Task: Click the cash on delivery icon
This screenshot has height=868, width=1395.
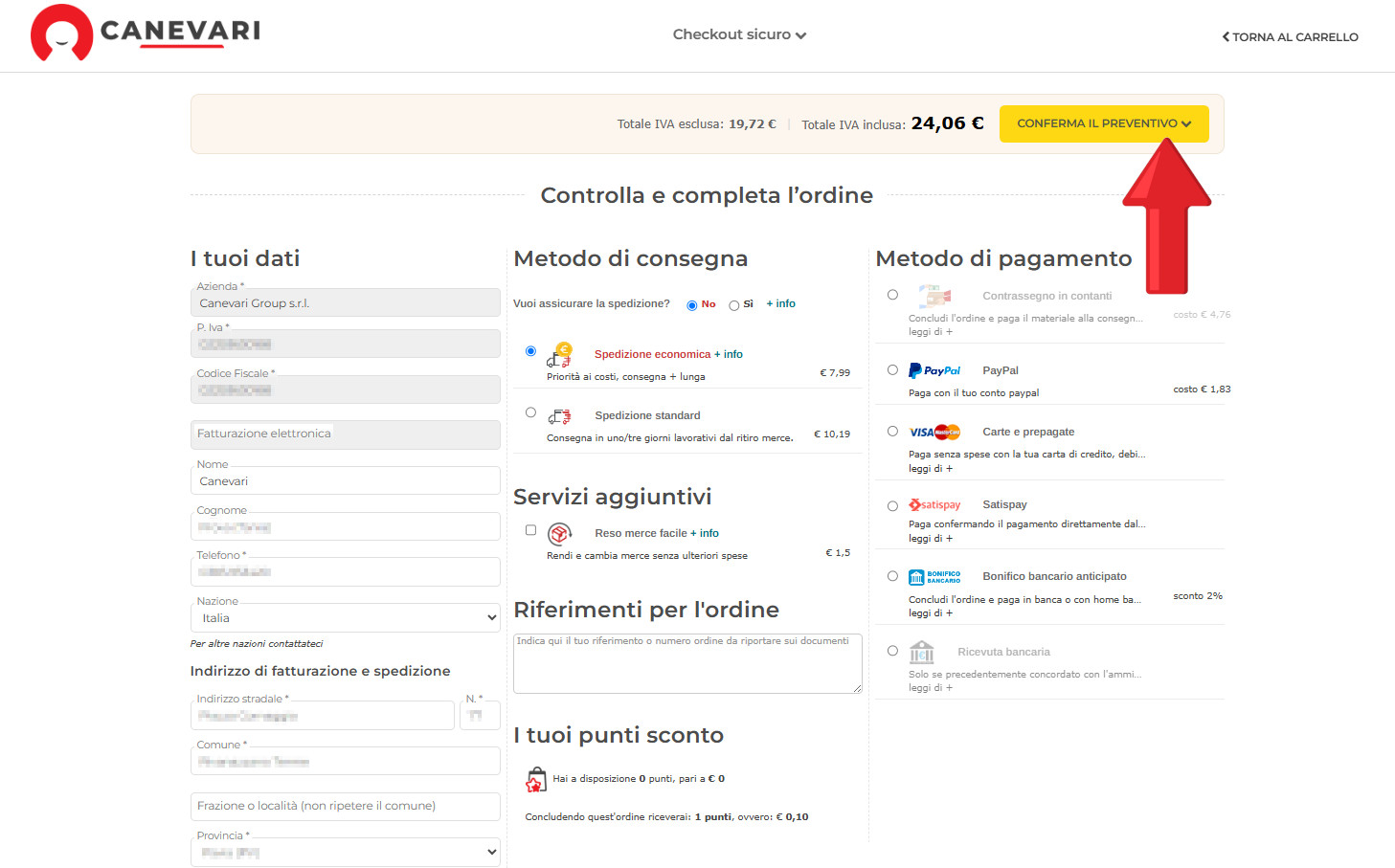Action: click(934, 296)
